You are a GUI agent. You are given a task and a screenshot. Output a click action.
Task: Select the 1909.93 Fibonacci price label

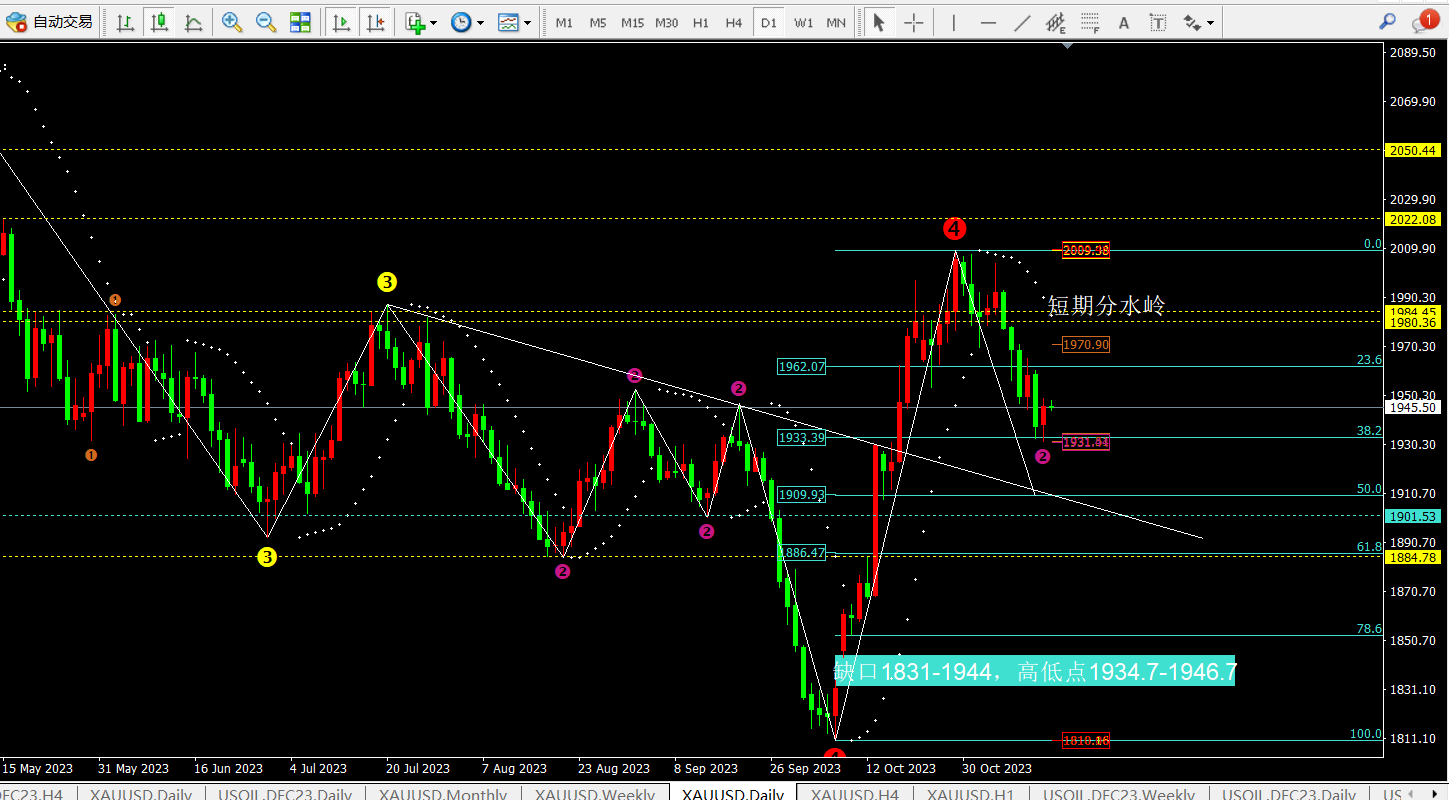pyautogui.click(x=802, y=495)
